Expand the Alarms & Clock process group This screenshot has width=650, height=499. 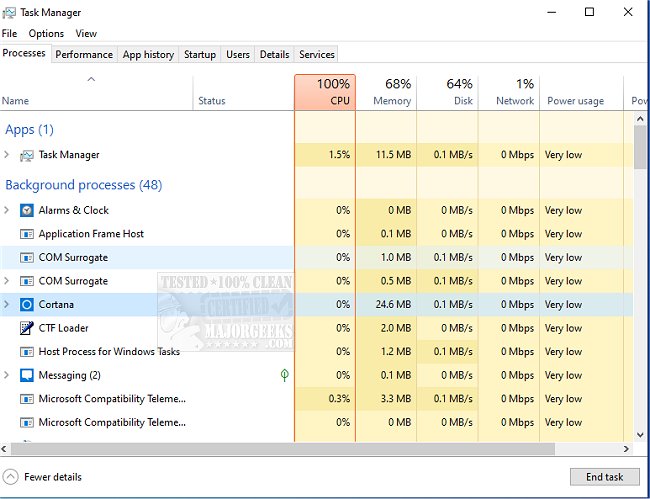coord(6,210)
